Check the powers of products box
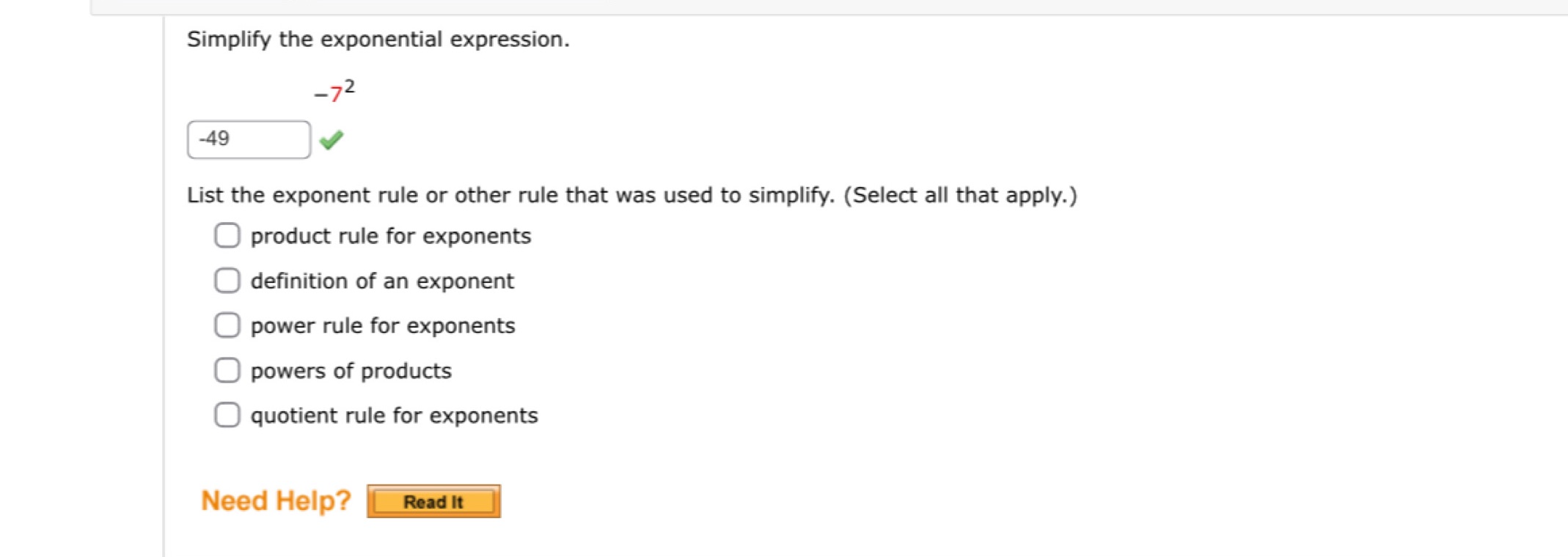 tap(227, 370)
